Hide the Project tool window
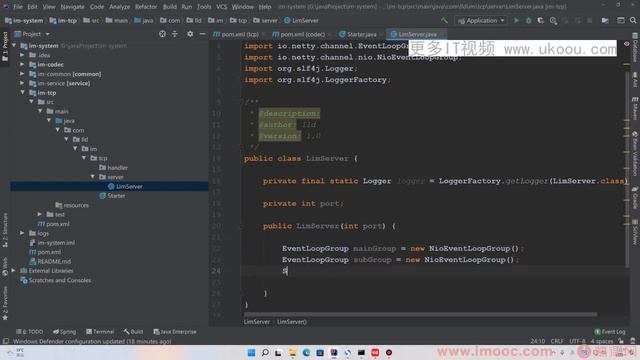640x360 pixels. coord(202,34)
